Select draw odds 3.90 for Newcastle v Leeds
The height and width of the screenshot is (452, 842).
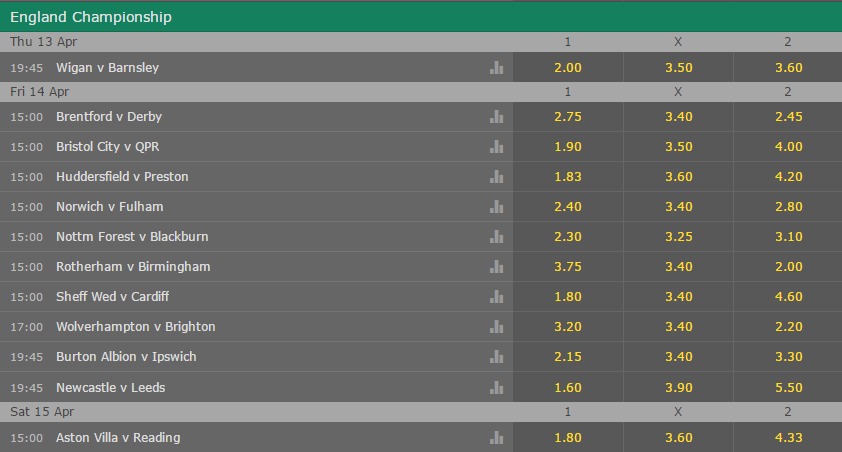[678, 388]
